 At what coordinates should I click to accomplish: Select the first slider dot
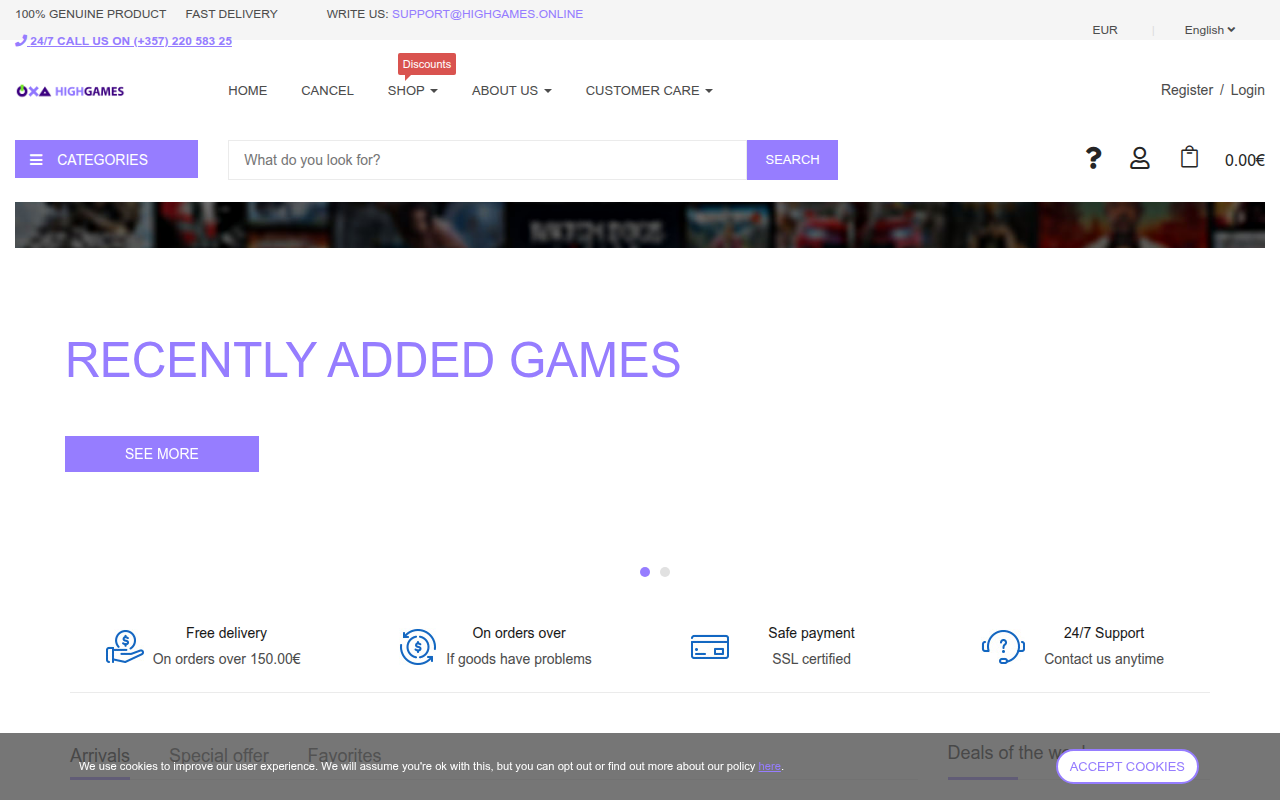[645, 572]
